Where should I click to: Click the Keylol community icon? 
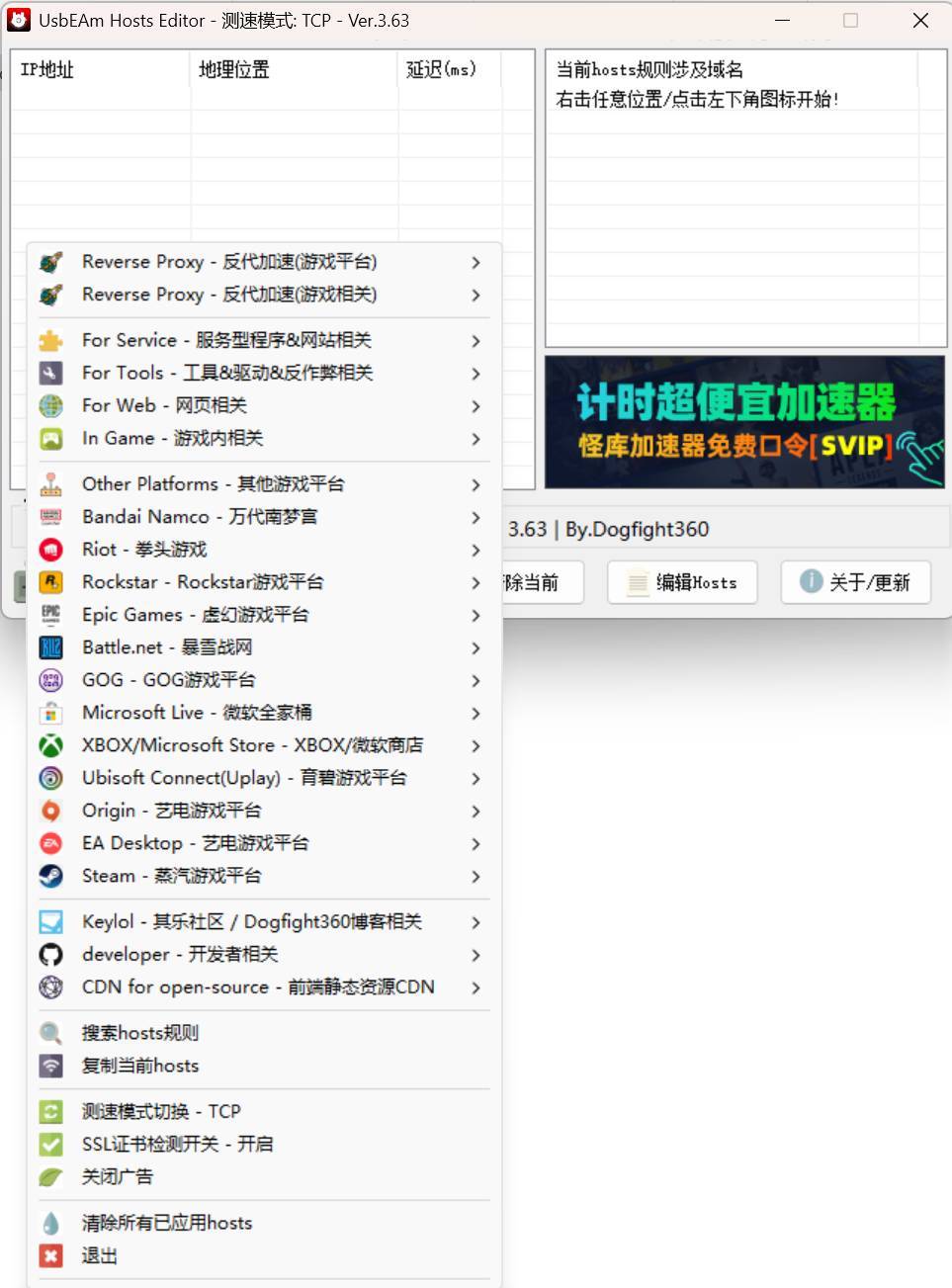click(50, 922)
